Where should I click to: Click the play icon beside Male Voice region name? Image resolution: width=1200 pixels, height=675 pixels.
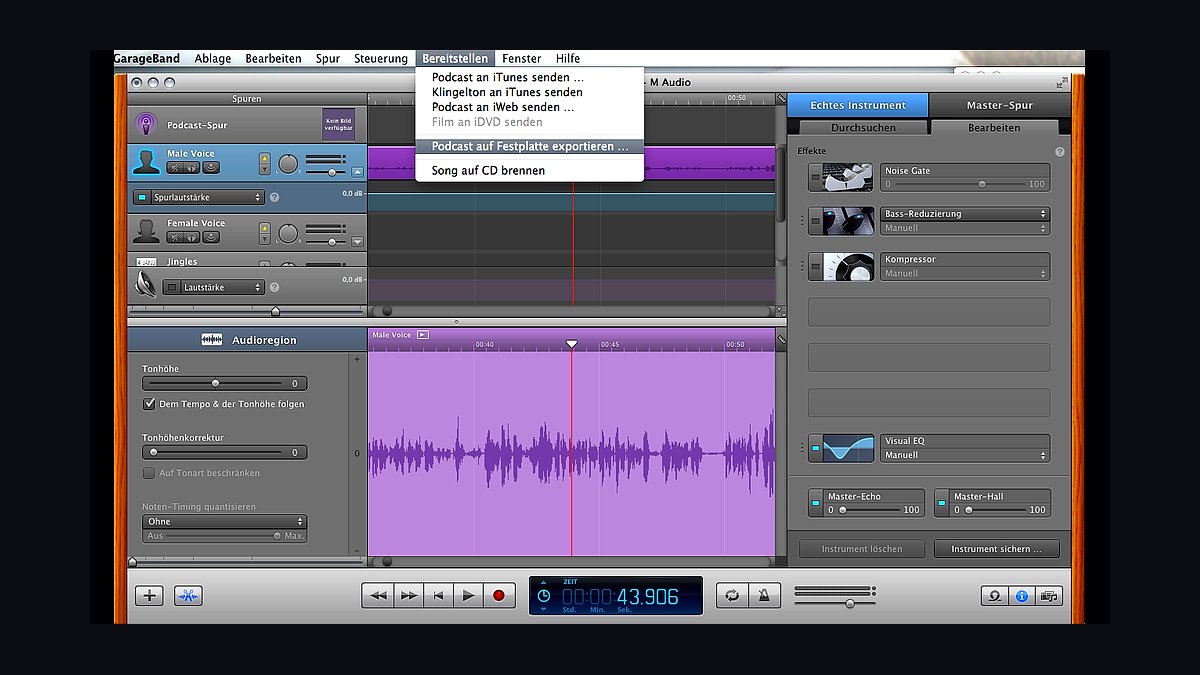tap(423, 335)
